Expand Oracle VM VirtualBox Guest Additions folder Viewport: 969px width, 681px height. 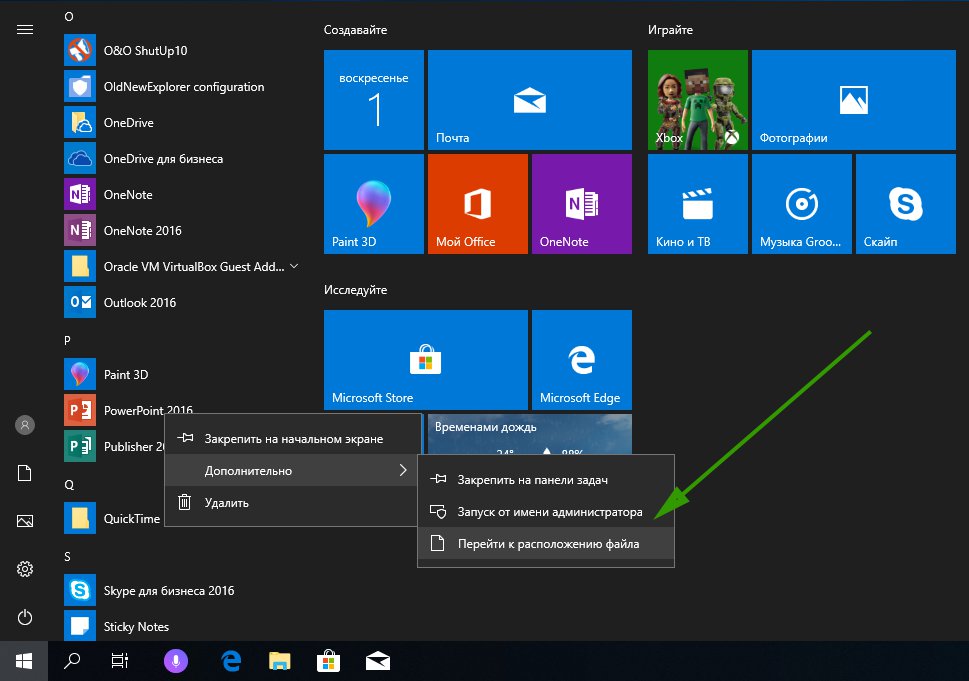pos(294,266)
